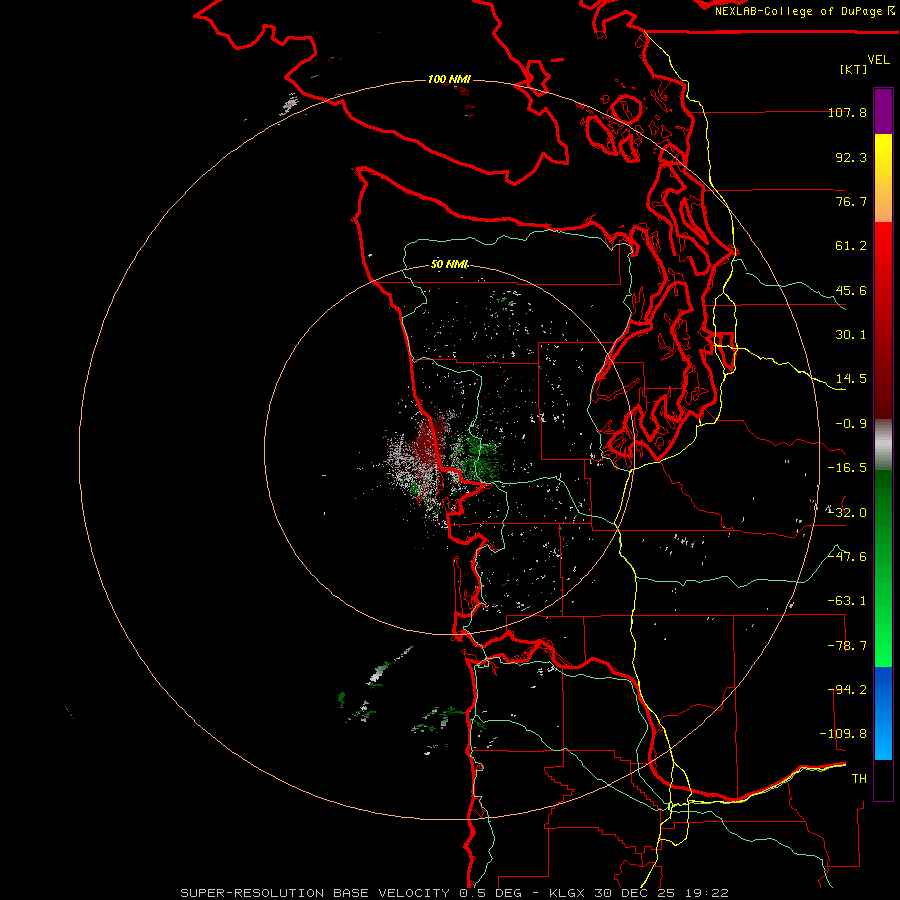
Task: Select the 76.7 scale value
Action: (851, 201)
